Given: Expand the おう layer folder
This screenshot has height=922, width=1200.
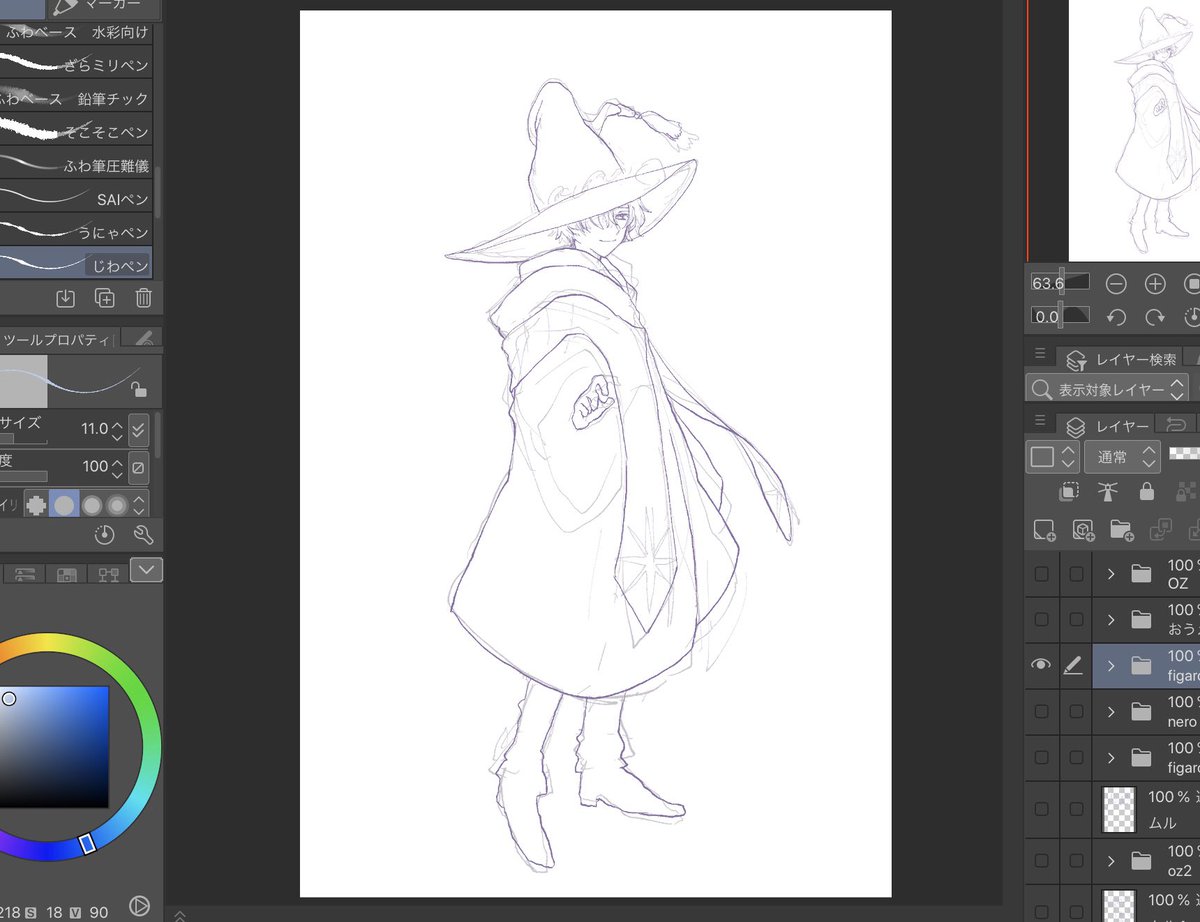Looking at the screenshot, I should point(1111,619).
